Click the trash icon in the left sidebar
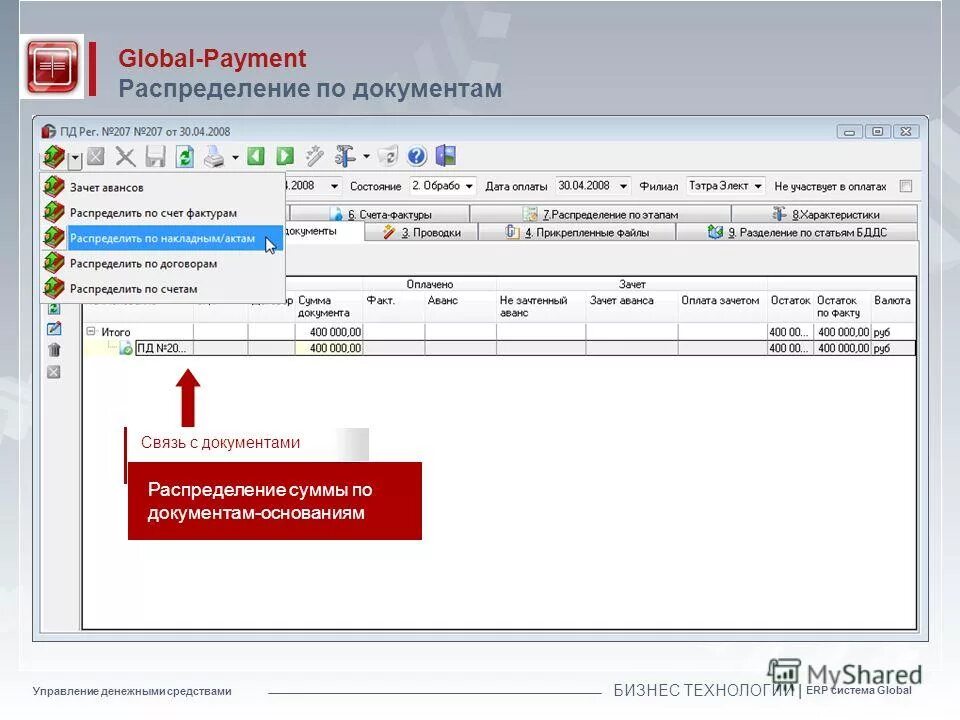This screenshot has height=720, width=960. (52, 347)
